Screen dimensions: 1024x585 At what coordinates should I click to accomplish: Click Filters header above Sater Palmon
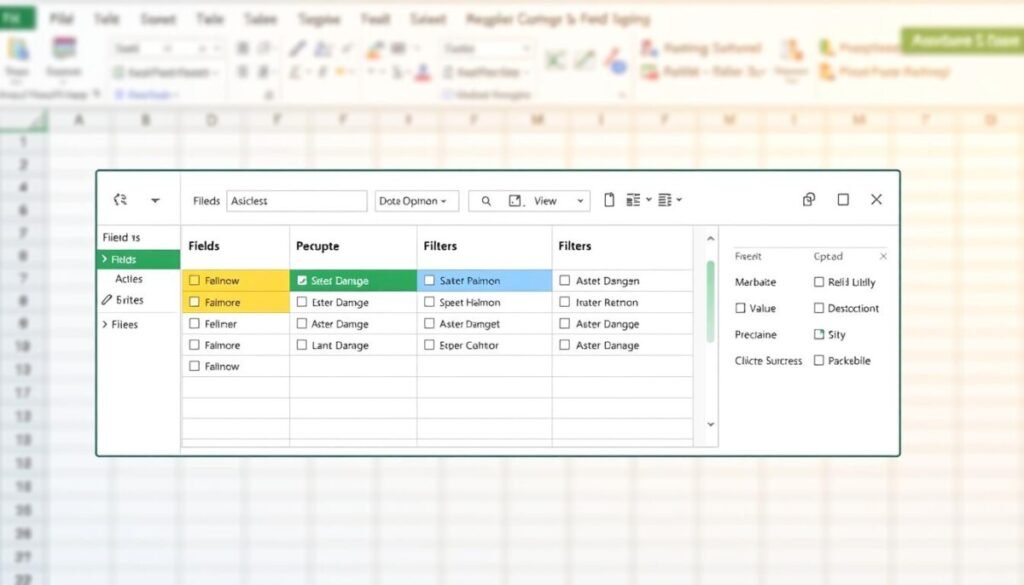point(440,246)
